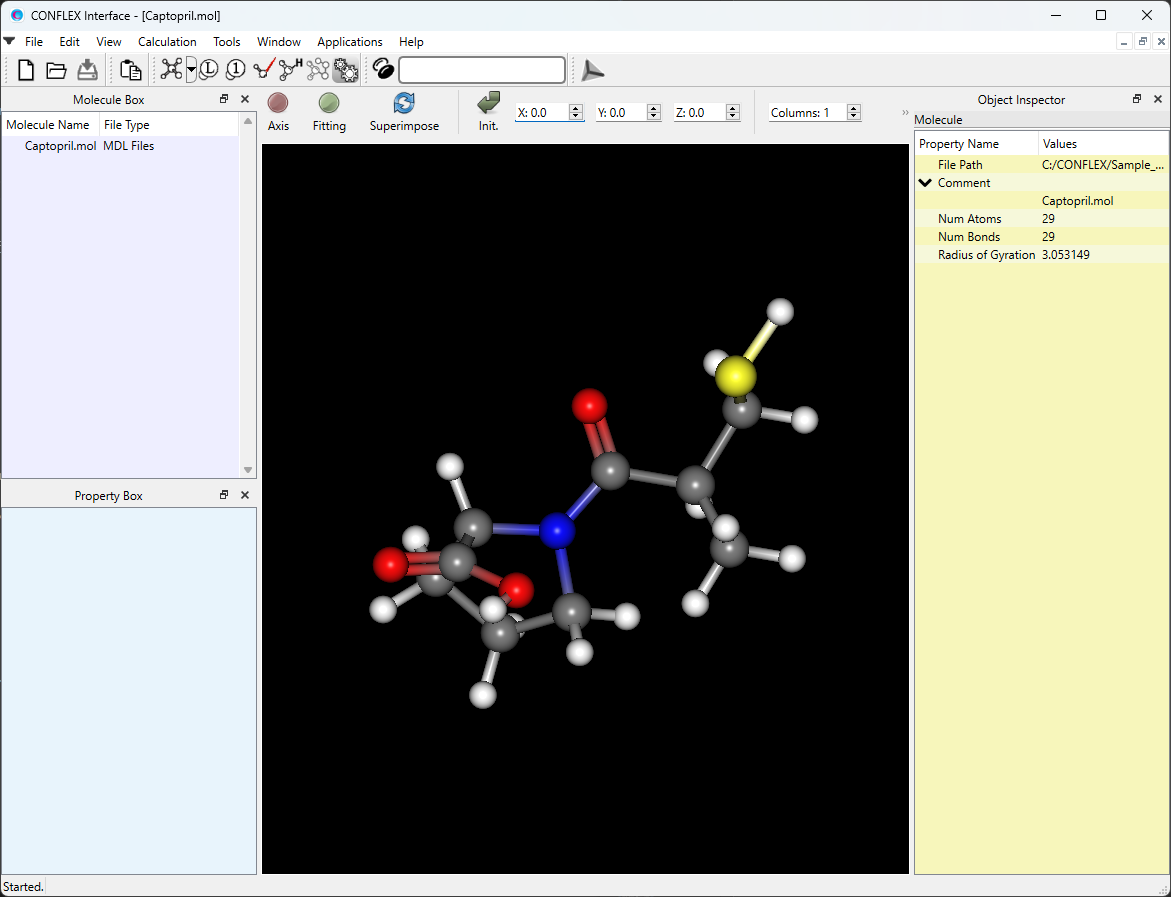Activate Superimpose mode
1171x897 pixels.
click(x=404, y=110)
